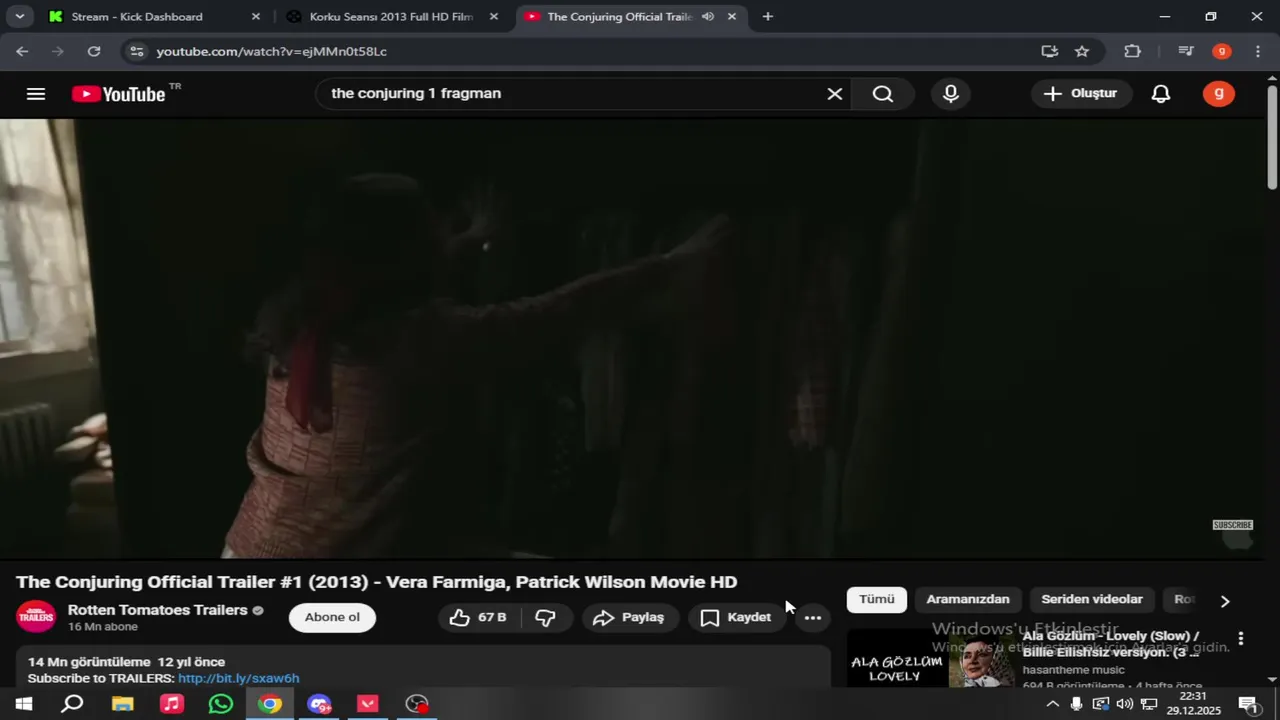Open the music app in taskbar

coord(171,704)
